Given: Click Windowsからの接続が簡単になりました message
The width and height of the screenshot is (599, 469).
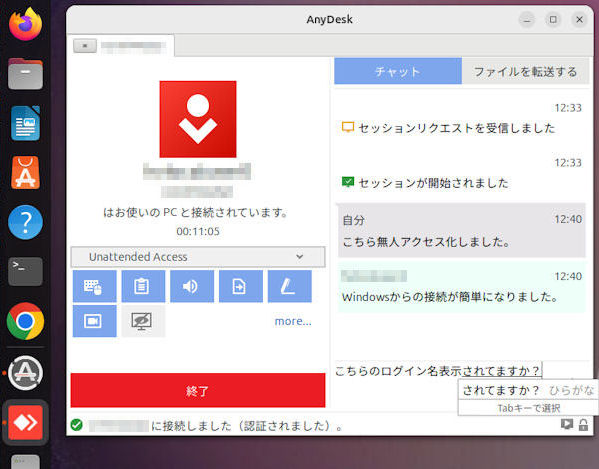Looking at the screenshot, I should [x=450, y=297].
